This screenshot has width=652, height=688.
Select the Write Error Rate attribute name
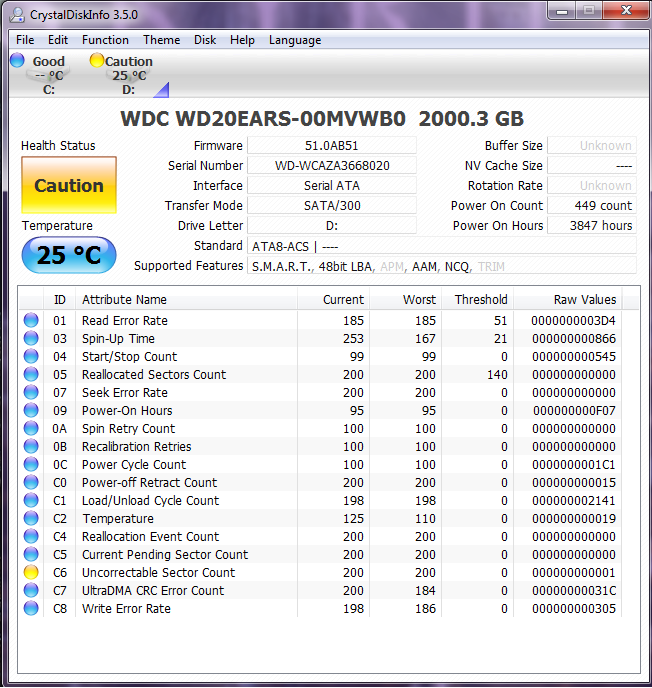click(126, 609)
